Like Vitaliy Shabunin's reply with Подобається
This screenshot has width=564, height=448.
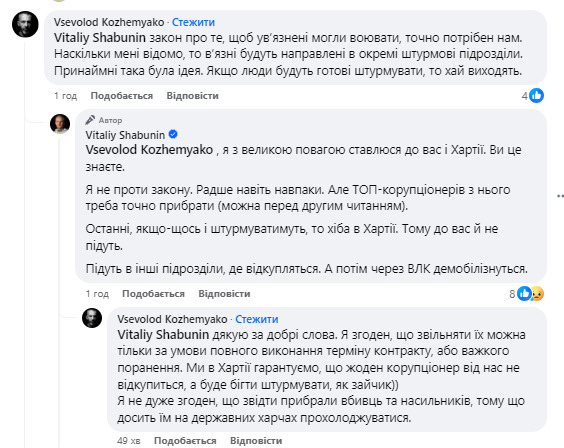pos(153,294)
